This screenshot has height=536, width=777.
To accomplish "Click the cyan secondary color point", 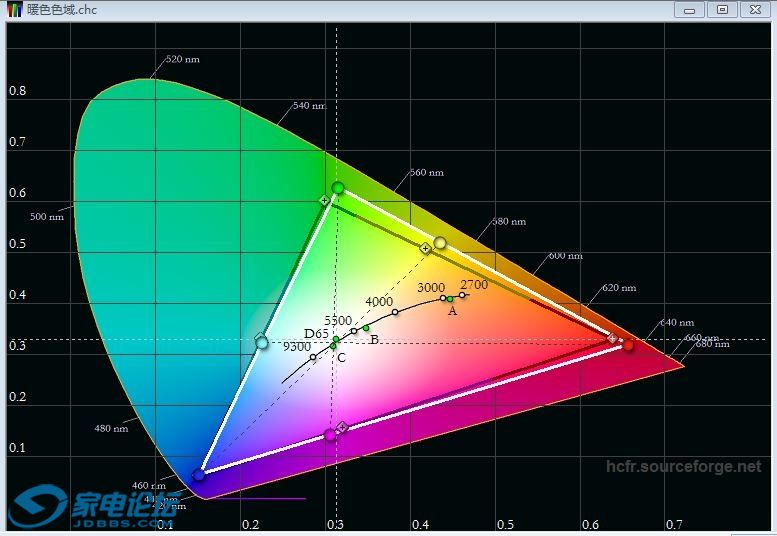I will pyautogui.click(x=262, y=343).
